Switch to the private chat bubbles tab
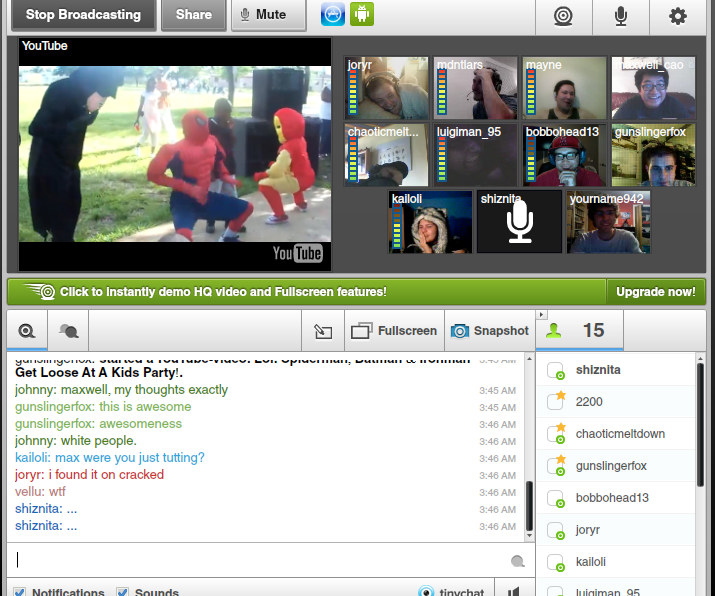Screen dimensions: 715x596 tap(68, 331)
